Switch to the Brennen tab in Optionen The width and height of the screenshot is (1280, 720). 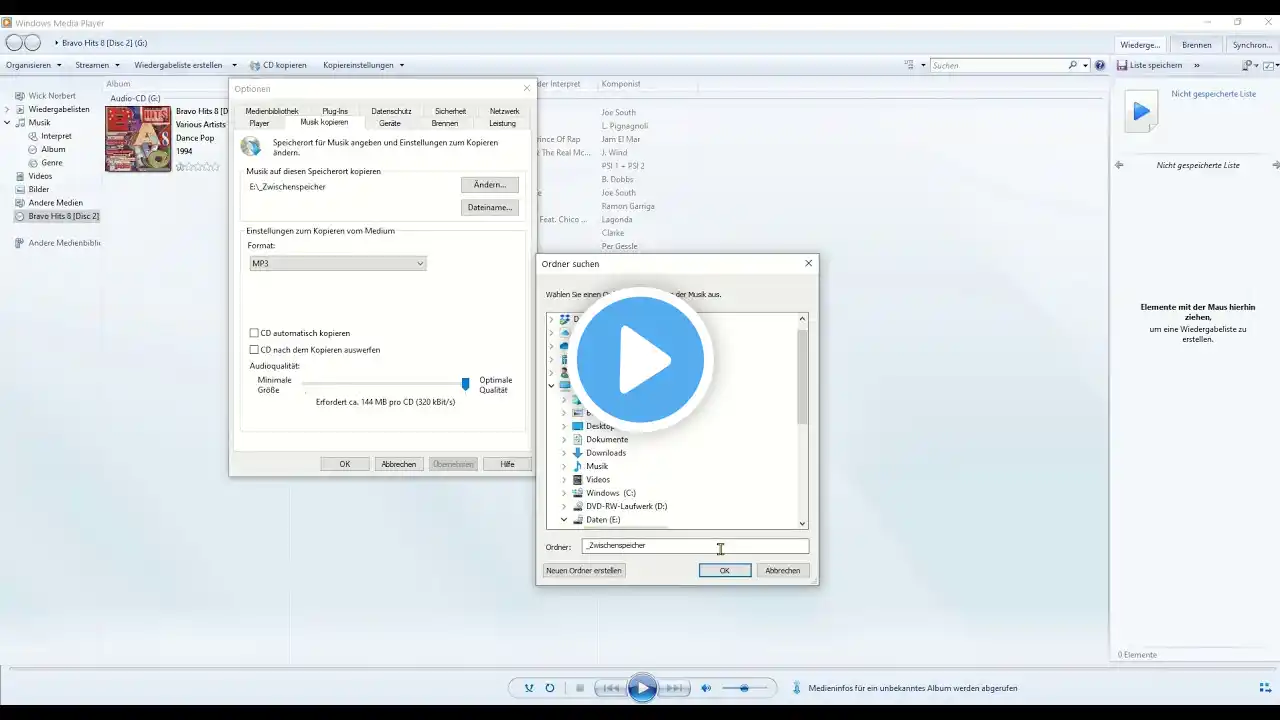445,123
